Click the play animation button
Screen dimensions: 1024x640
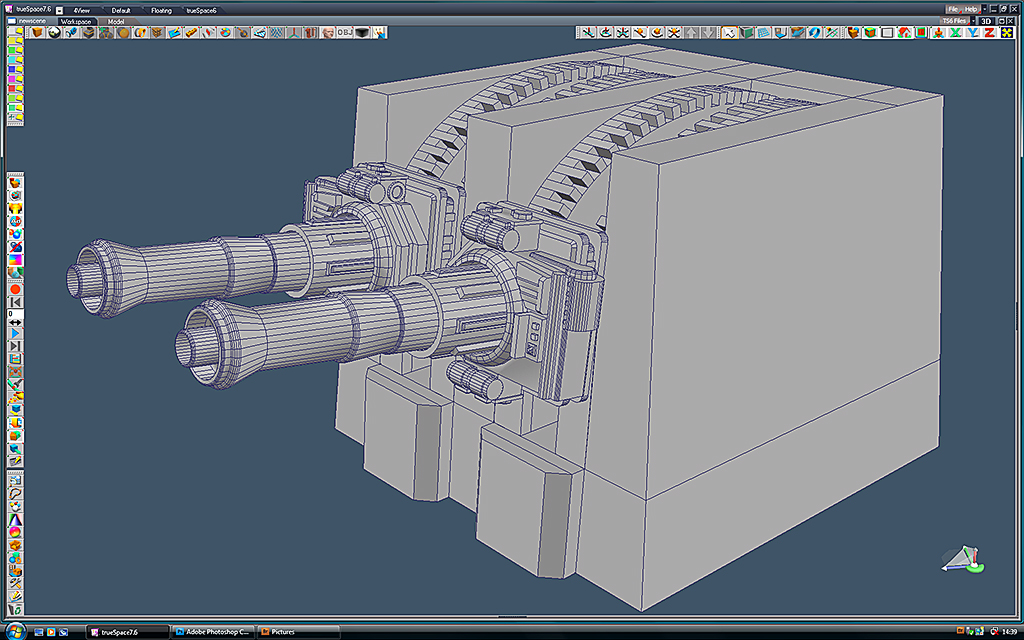[x=15, y=334]
